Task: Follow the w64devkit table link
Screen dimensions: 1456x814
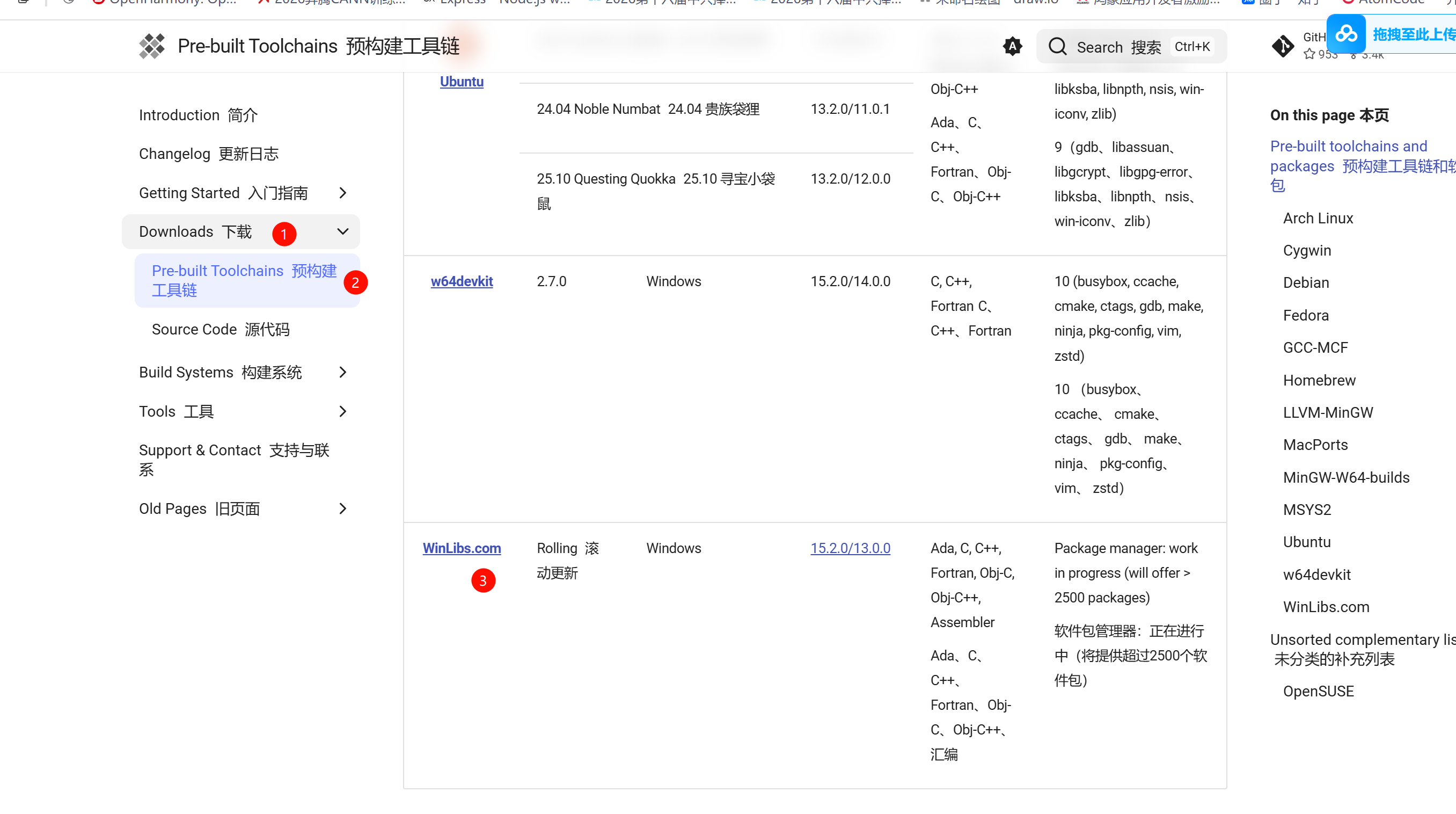Action: tap(461, 281)
